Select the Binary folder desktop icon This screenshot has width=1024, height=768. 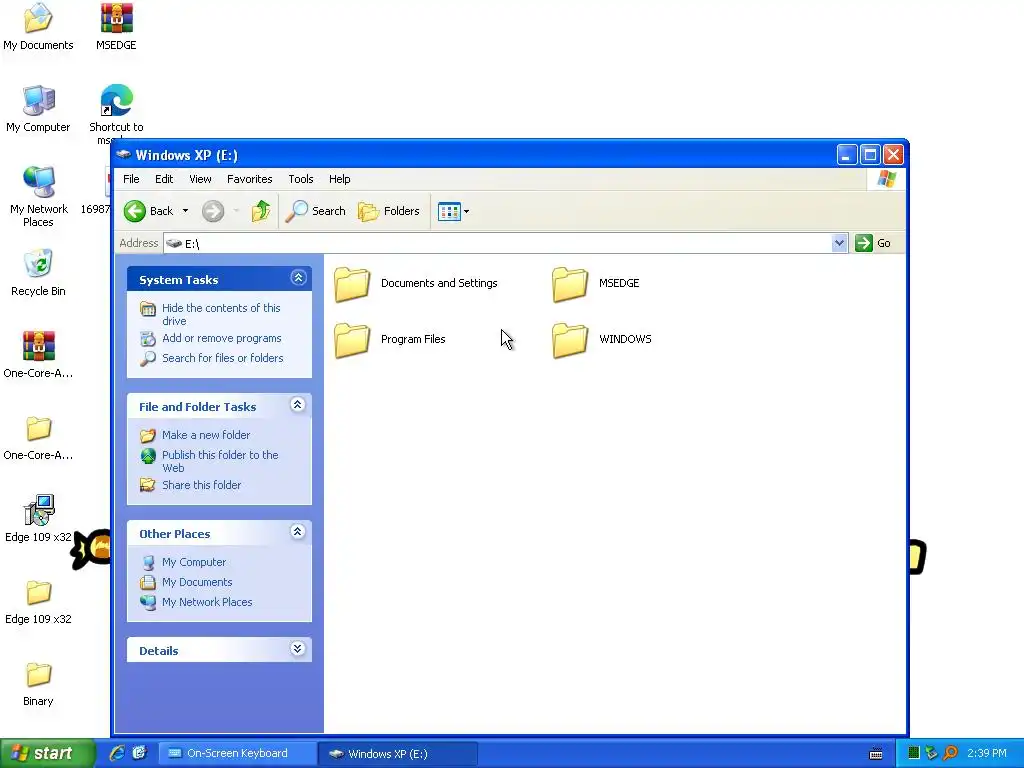(x=38, y=683)
